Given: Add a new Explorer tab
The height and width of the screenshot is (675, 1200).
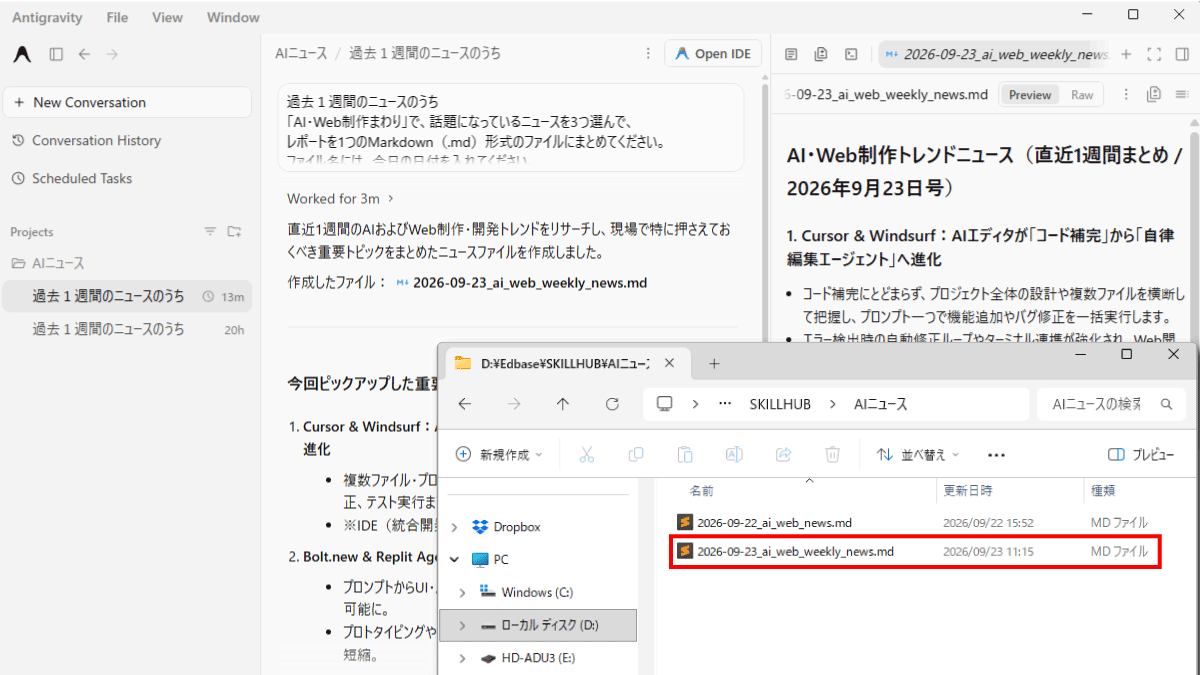Looking at the screenshot, I should pos(714,363).
